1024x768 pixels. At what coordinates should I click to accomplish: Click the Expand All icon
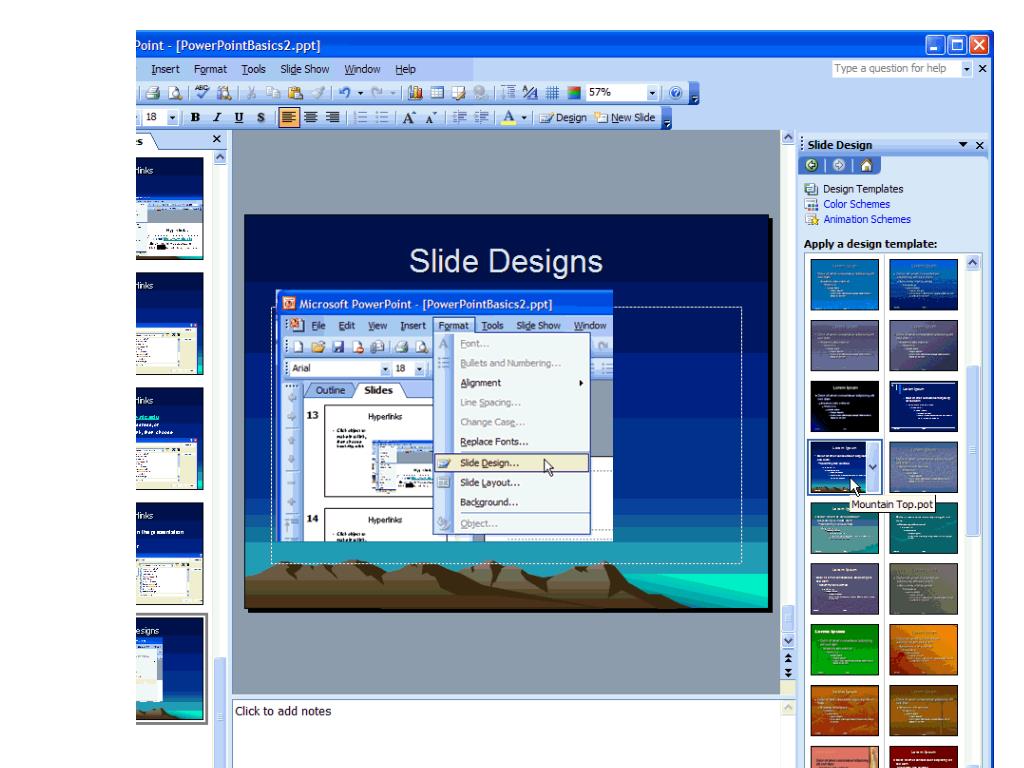point(508,93)
